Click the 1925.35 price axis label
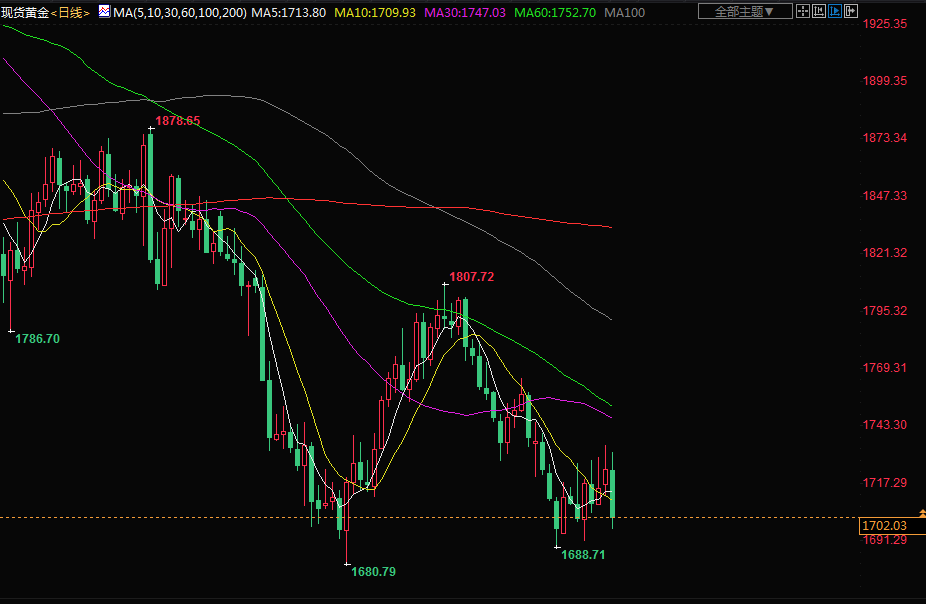Image resolution: width=926 pixels, height=604 pixels. pyautogui.click(x=885, y=23)
